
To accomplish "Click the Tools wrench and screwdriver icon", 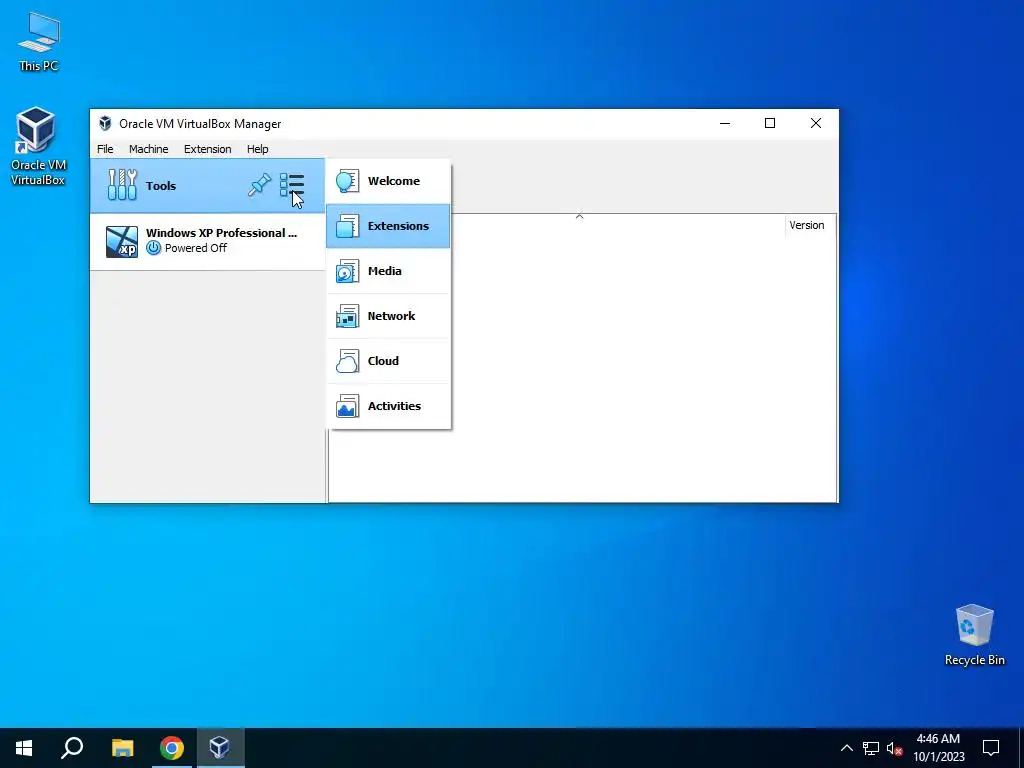I will pyautogui.click(x=122, y=185).
